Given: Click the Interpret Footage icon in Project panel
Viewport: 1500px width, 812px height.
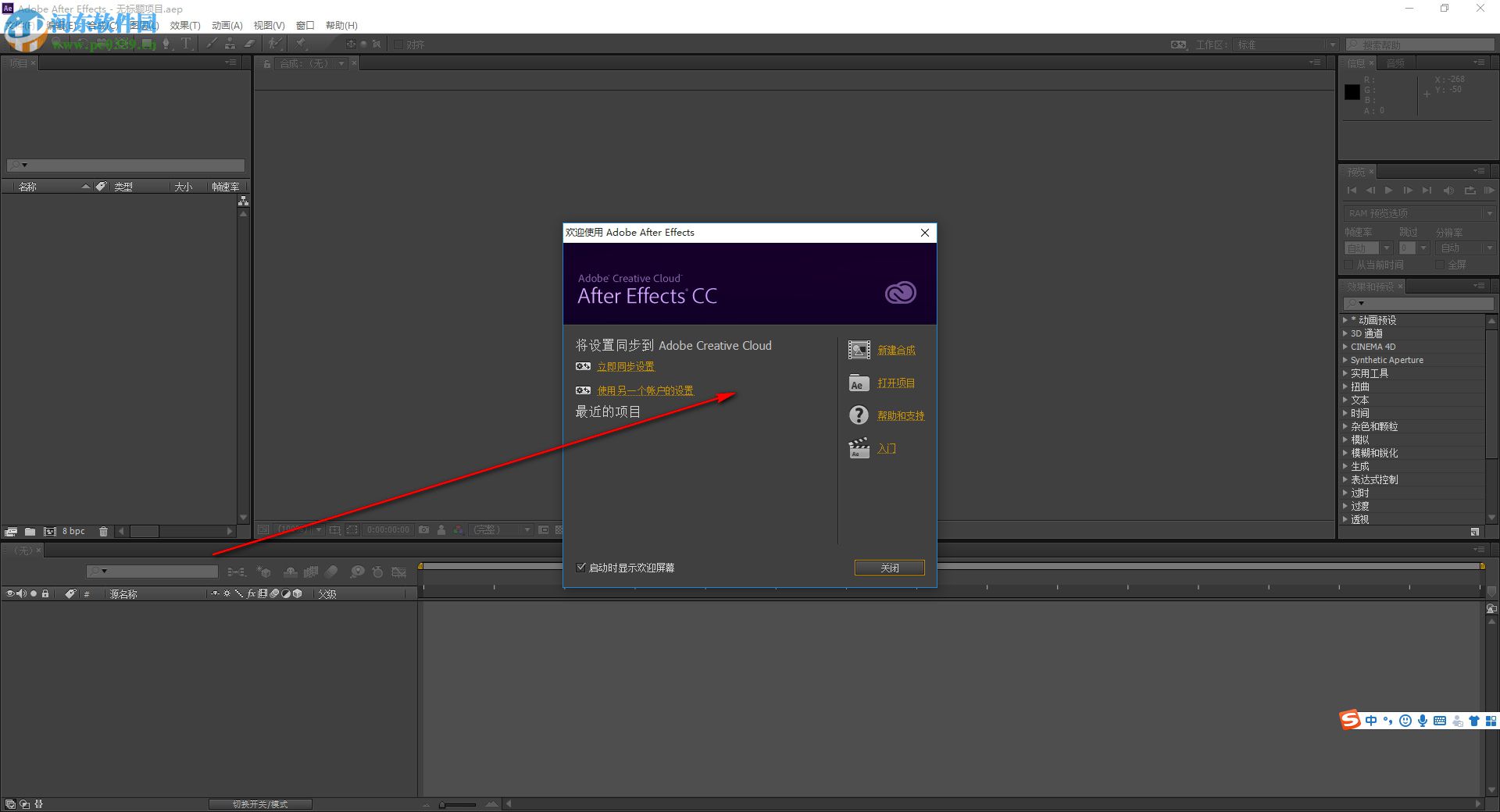Looking at the screenshot, I should click(11, 532).
